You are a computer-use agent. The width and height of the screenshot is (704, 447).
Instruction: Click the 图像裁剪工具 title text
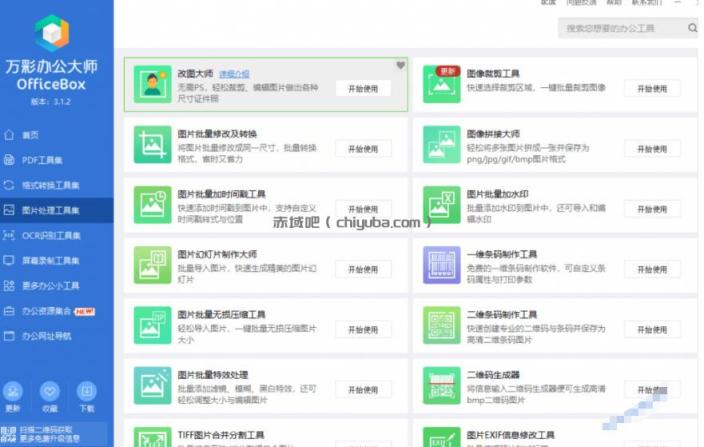coord(493,74)
